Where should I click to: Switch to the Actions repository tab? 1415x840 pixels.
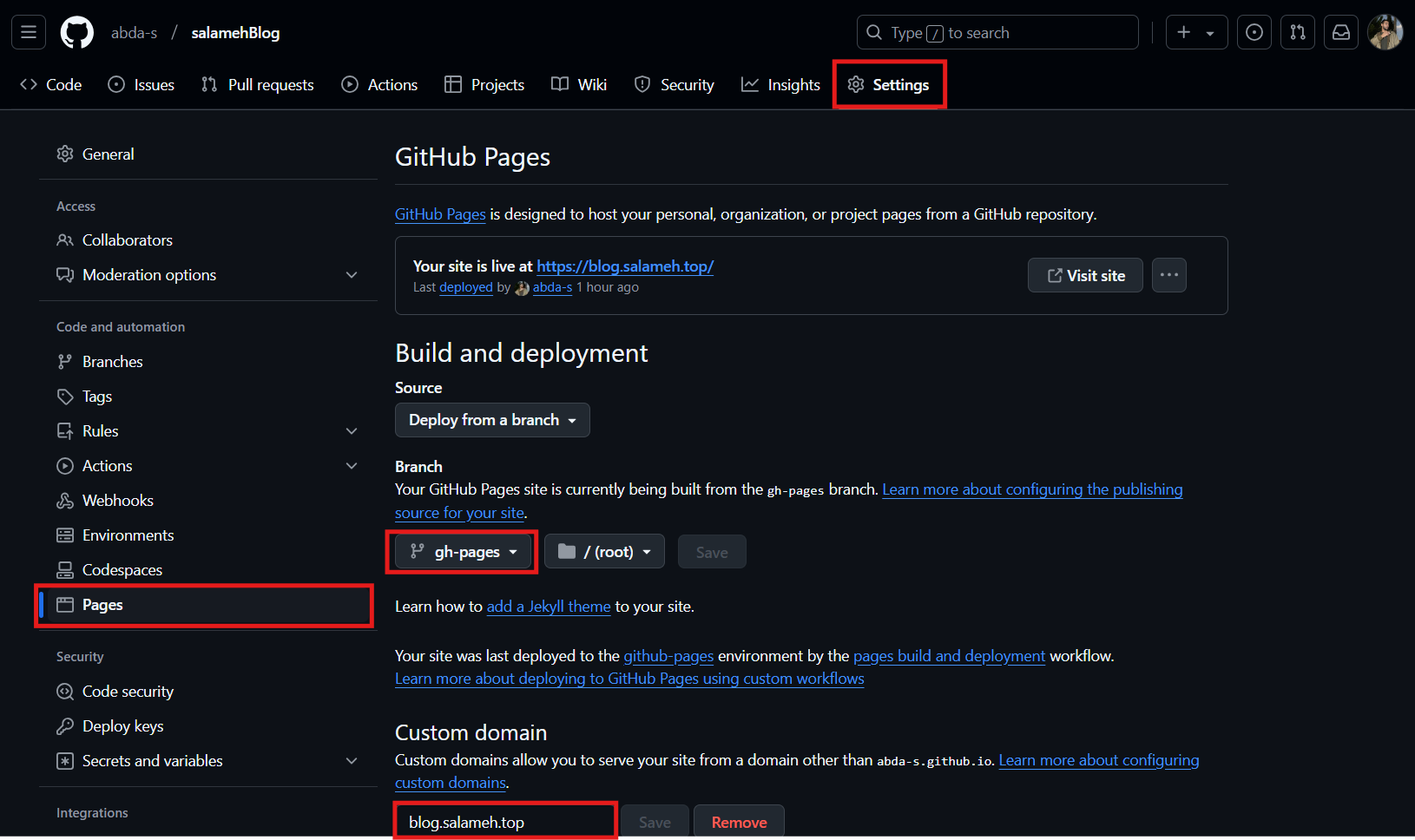tap(379, 85)
